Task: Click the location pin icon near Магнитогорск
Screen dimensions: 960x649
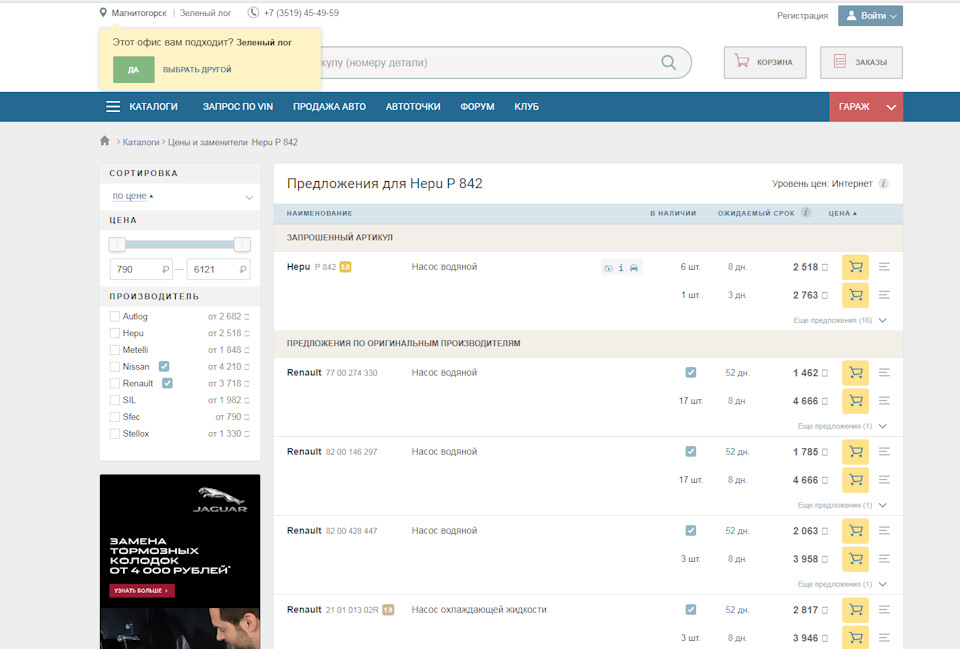Action: (x=103, y=12)
